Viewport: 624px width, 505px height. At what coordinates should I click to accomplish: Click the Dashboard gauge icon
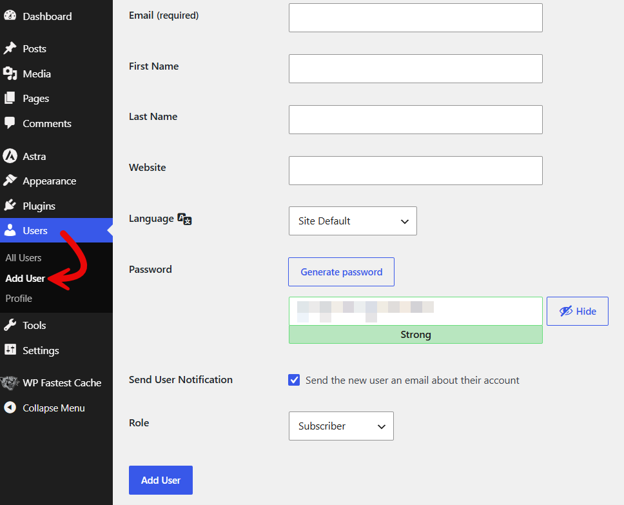pos(10,16)
